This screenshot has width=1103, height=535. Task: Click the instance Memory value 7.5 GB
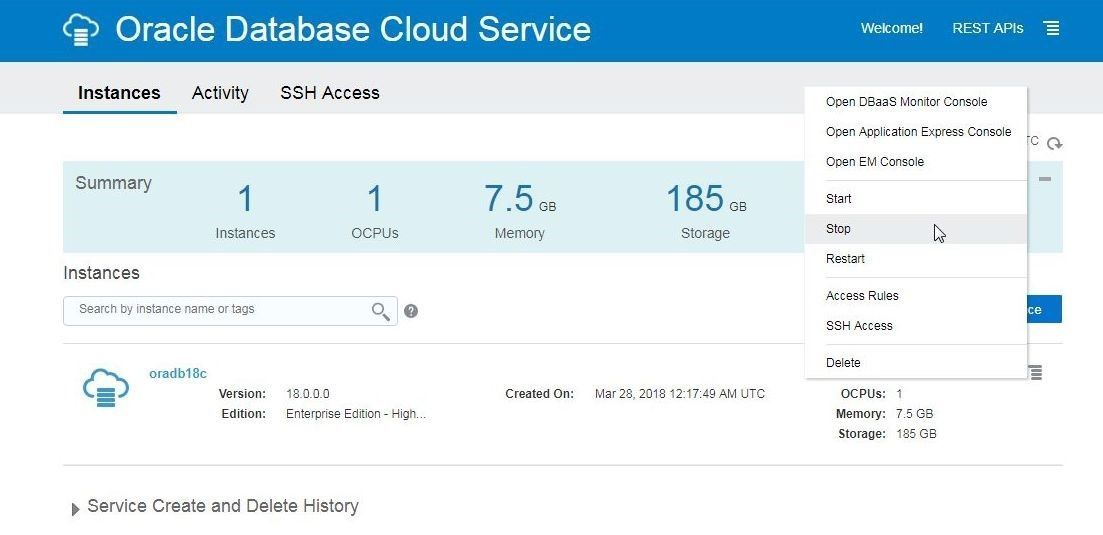pos(914,414)
